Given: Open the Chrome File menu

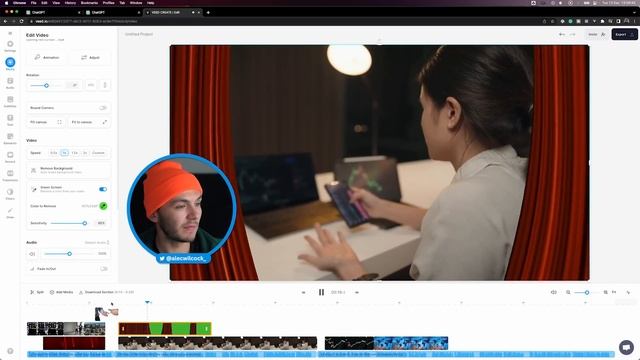Looking at the screenshot, I should pos(33,3).
